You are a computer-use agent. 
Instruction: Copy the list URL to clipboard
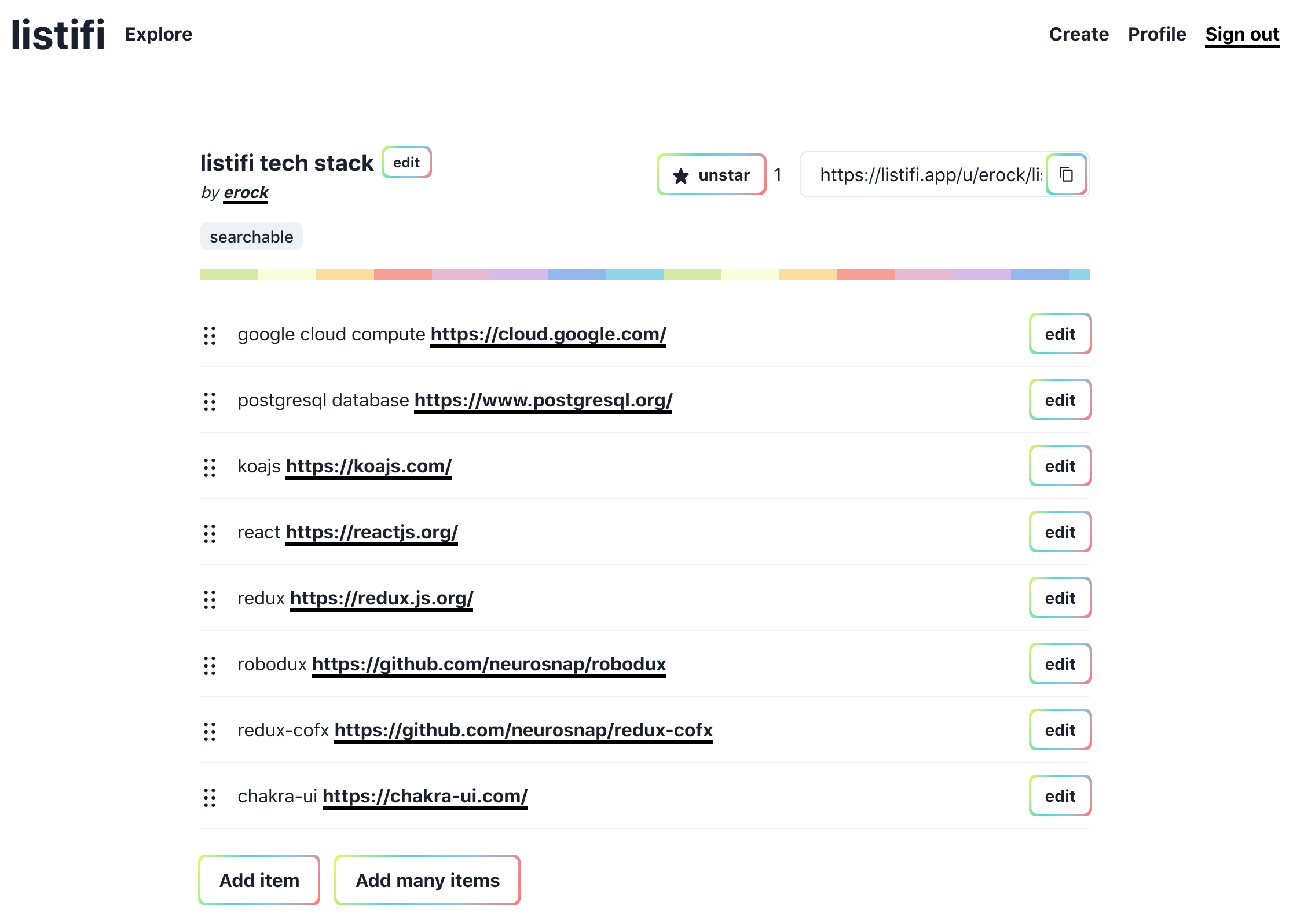pyautogui.click(x=1067, y=174)
